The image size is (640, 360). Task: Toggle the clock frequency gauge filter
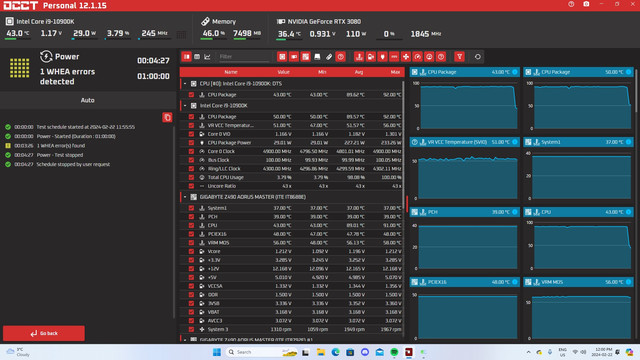(418, 57)
